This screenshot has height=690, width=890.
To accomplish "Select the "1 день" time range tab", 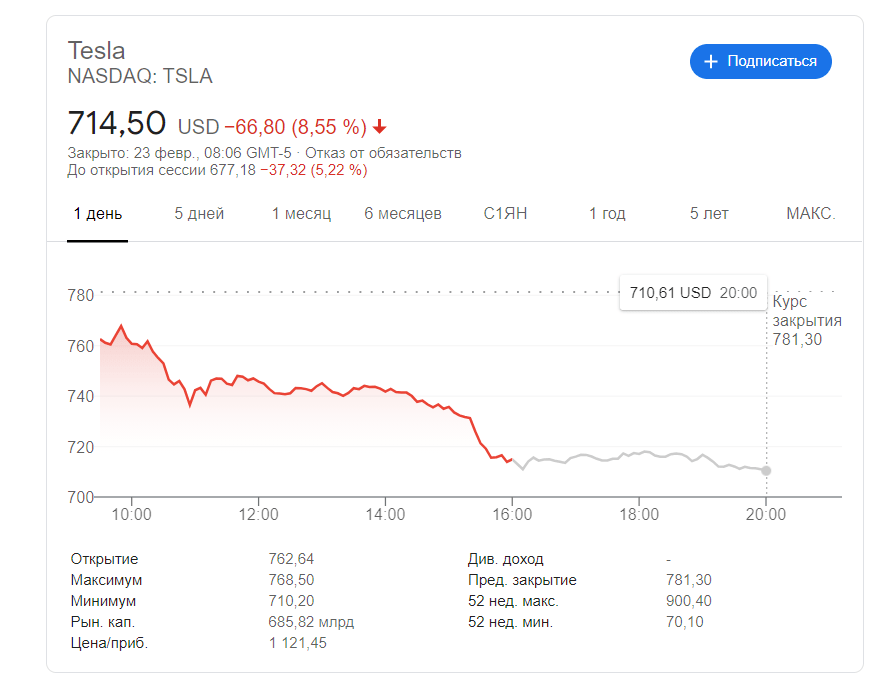I will tap(99, 214).
